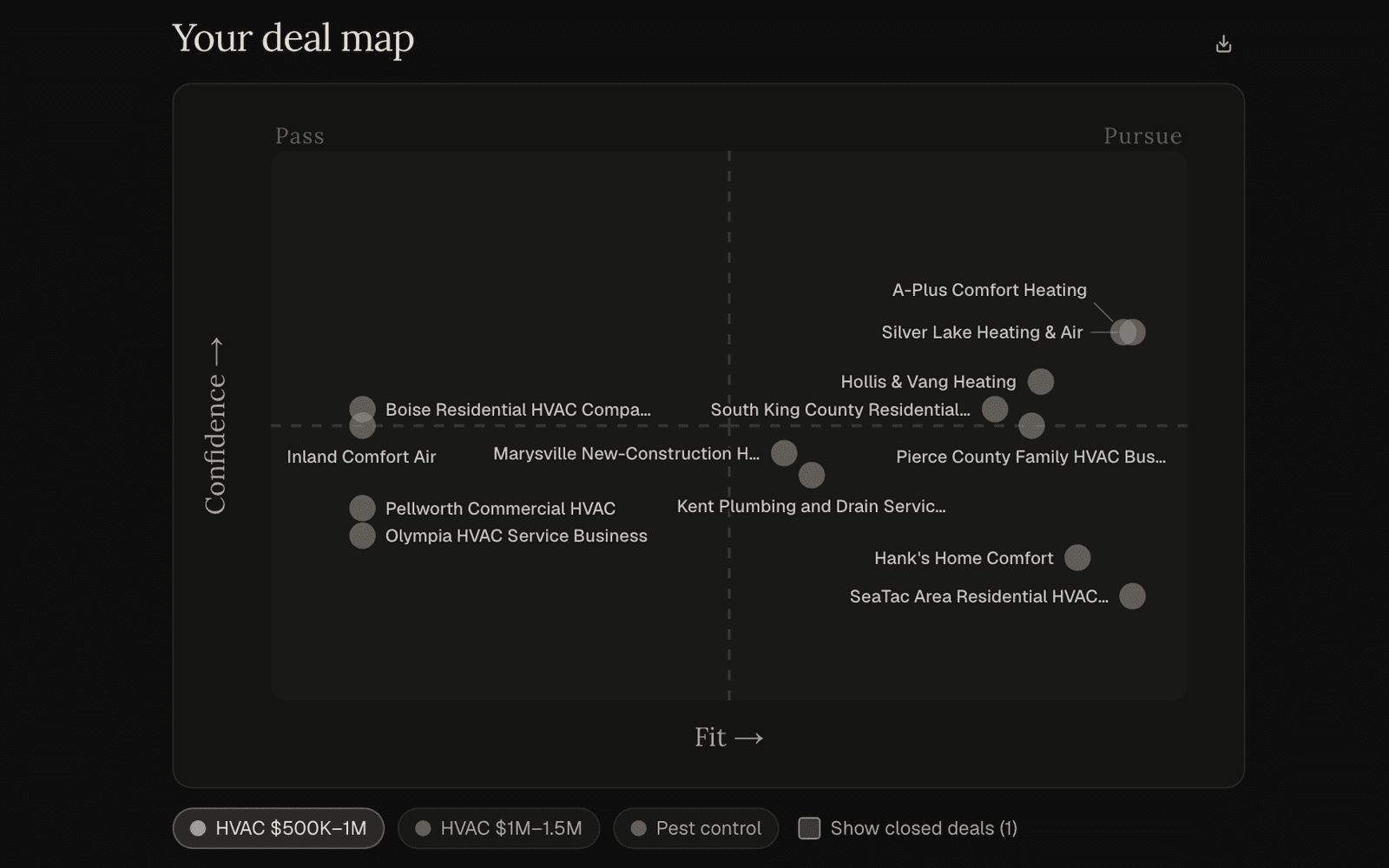
Task: Click the Pierce County Family HVAC Bus… label
Action: [1031, 457]
